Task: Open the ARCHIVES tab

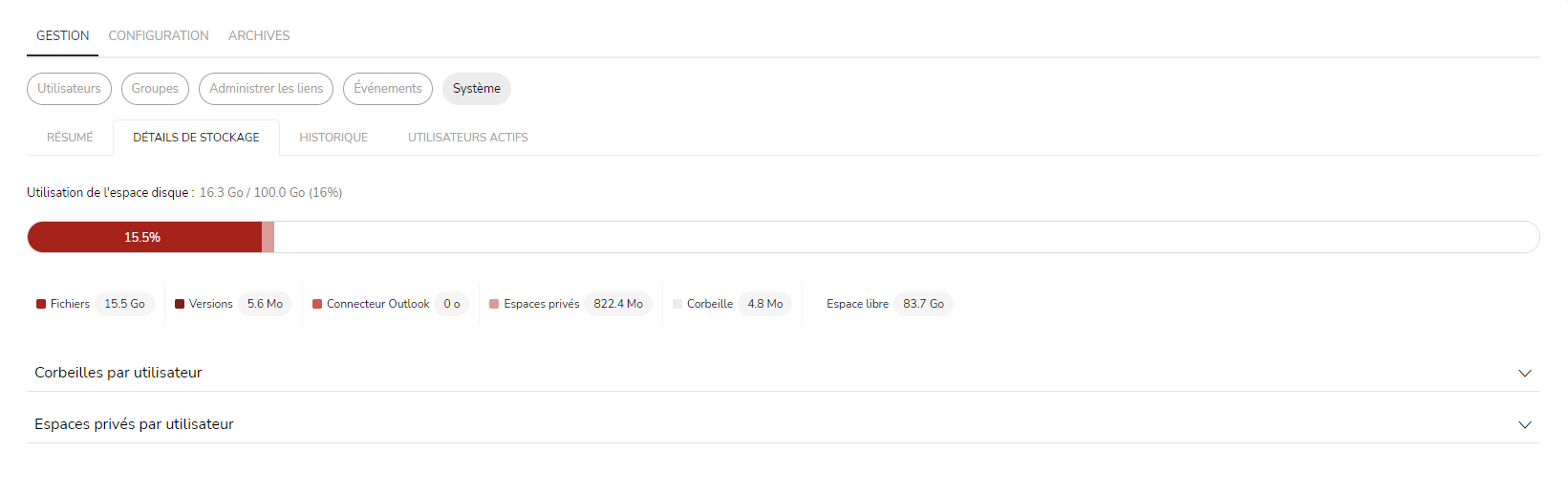Action: point(259,35)
